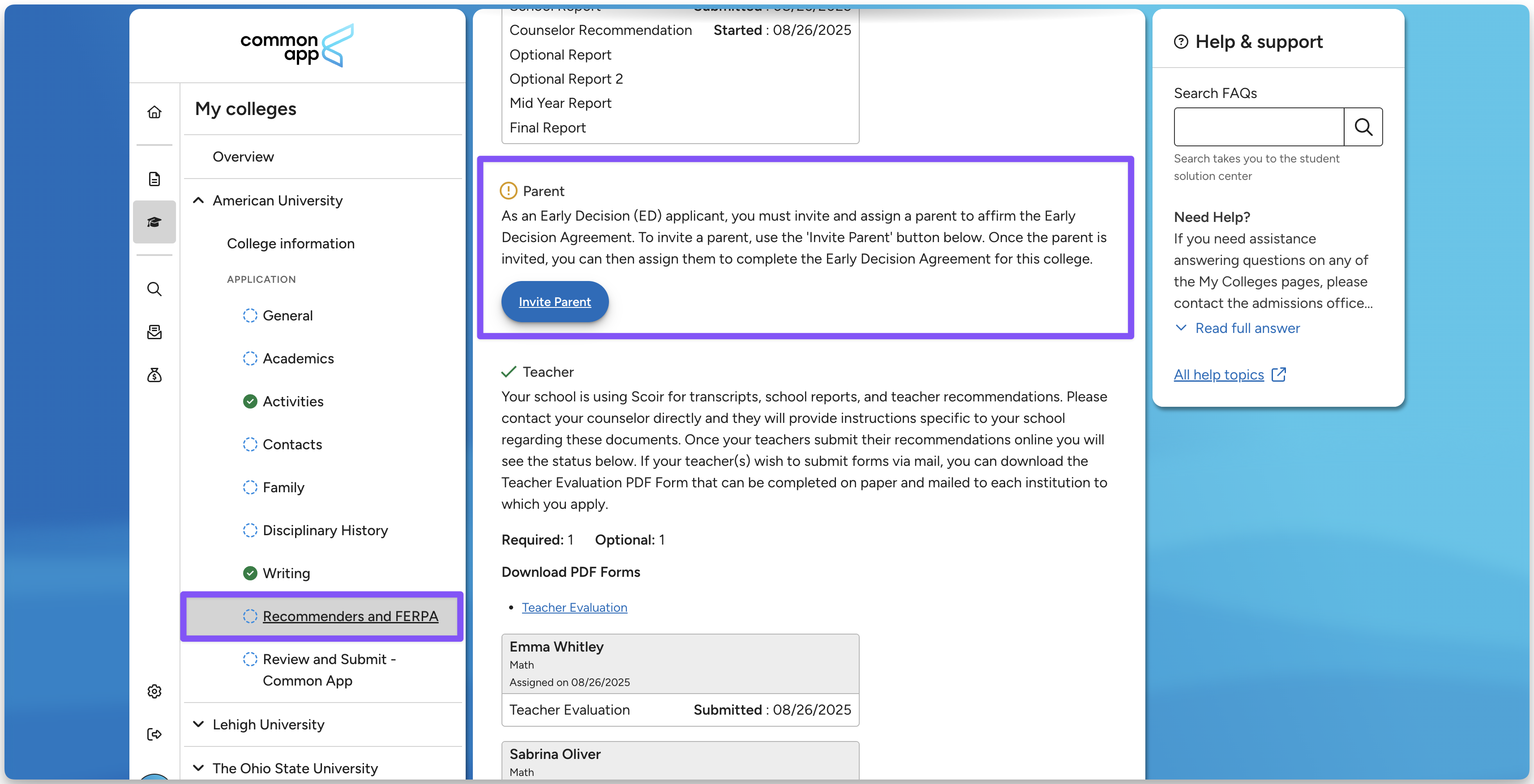Open the Family section
The image size is (1534, 784).
(x=283, y=488)
